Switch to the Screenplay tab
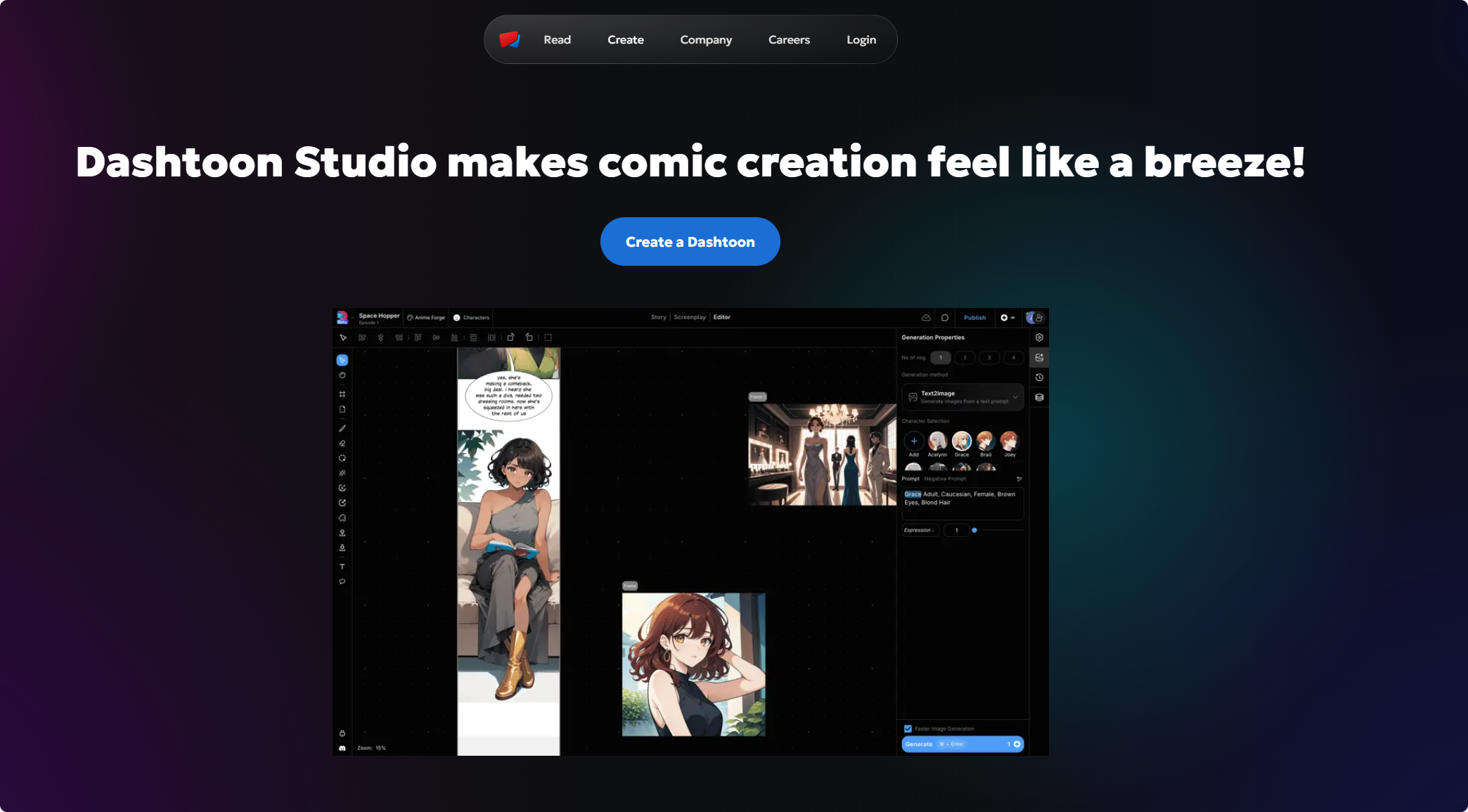 tap(689, 317)
